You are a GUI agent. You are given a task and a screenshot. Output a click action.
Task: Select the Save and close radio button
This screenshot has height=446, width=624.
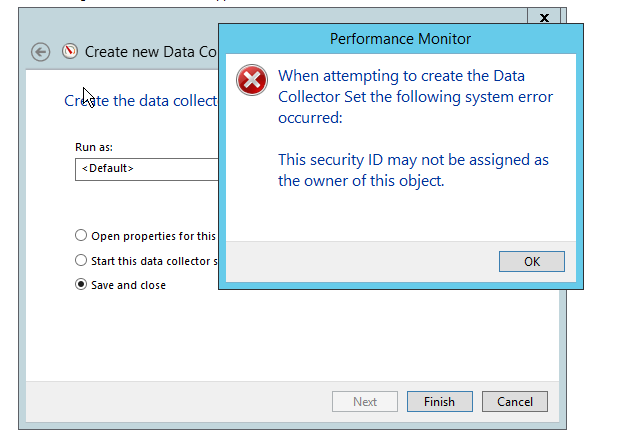(81, 284)
